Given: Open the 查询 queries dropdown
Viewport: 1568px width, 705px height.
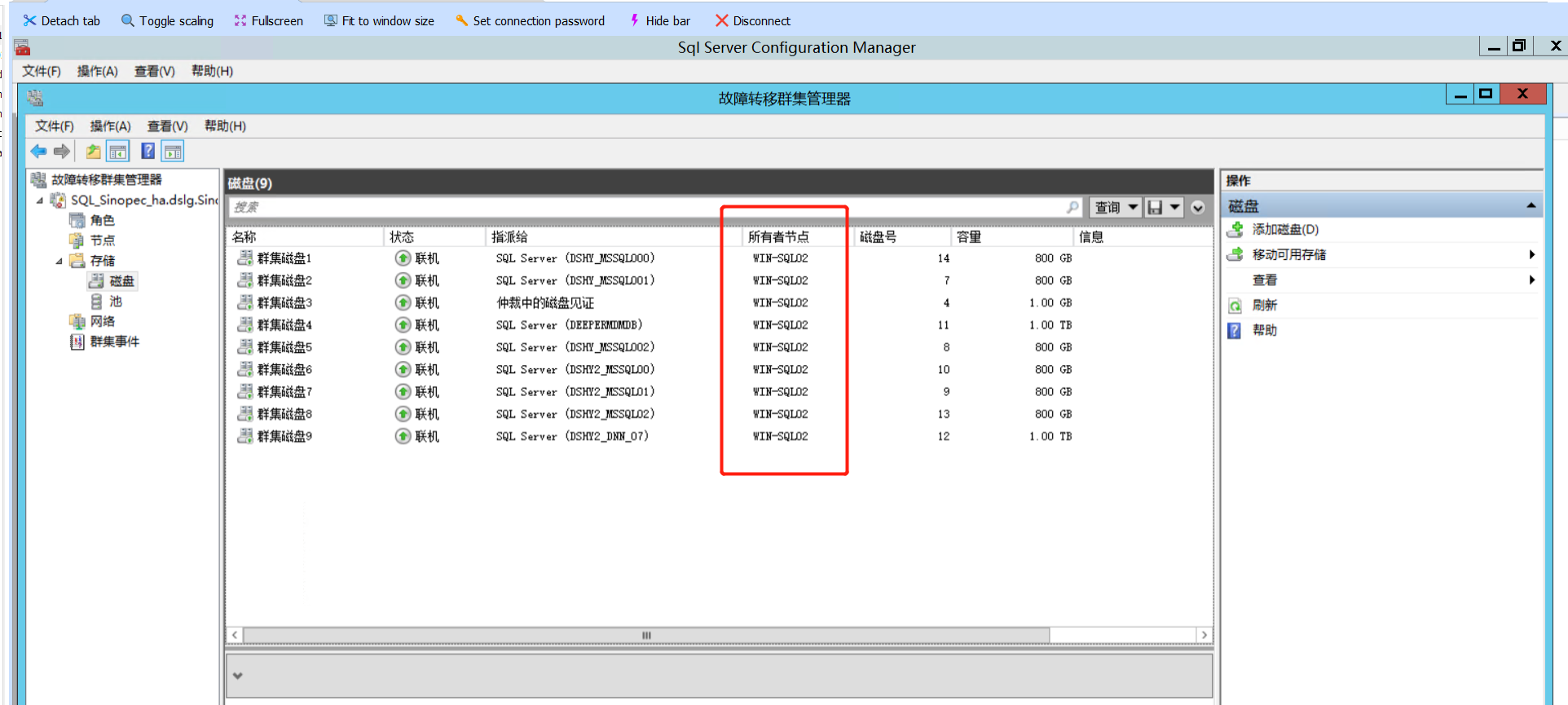Looking at the screenshot, I should (1115, 207).
